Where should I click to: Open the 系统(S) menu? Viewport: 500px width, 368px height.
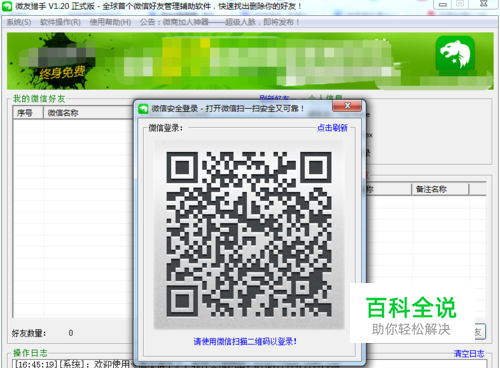coord(19,22)
